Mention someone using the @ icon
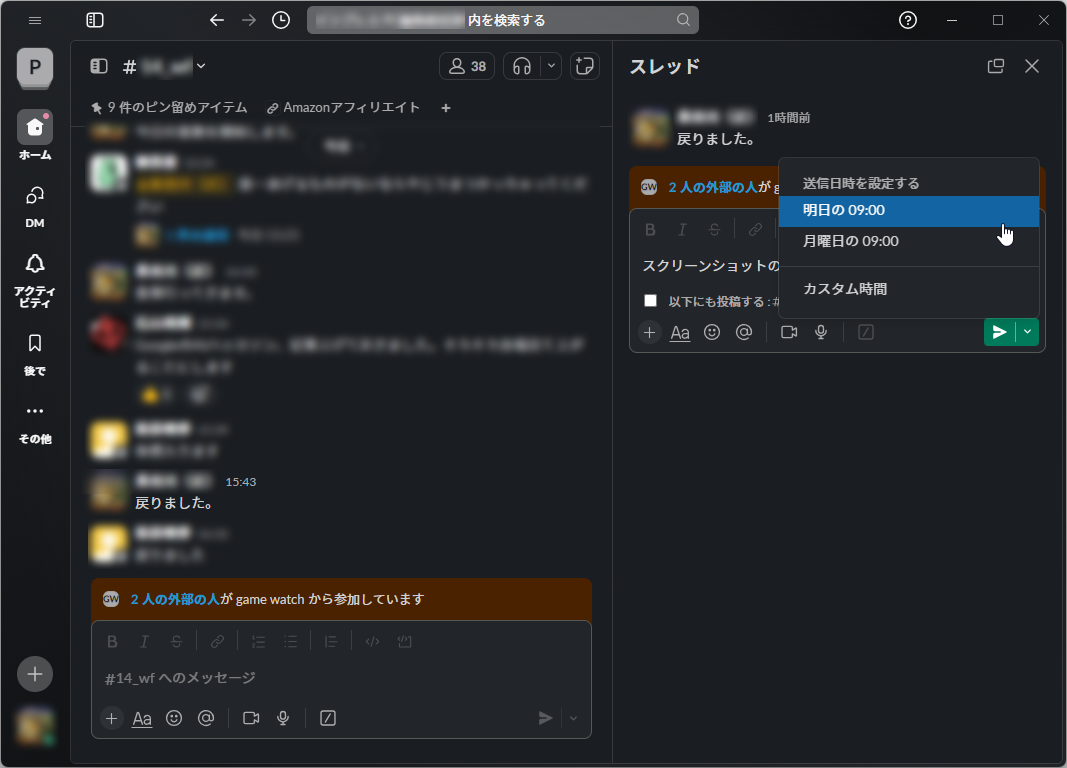1067x768 pixels. [x=744, y=332]
